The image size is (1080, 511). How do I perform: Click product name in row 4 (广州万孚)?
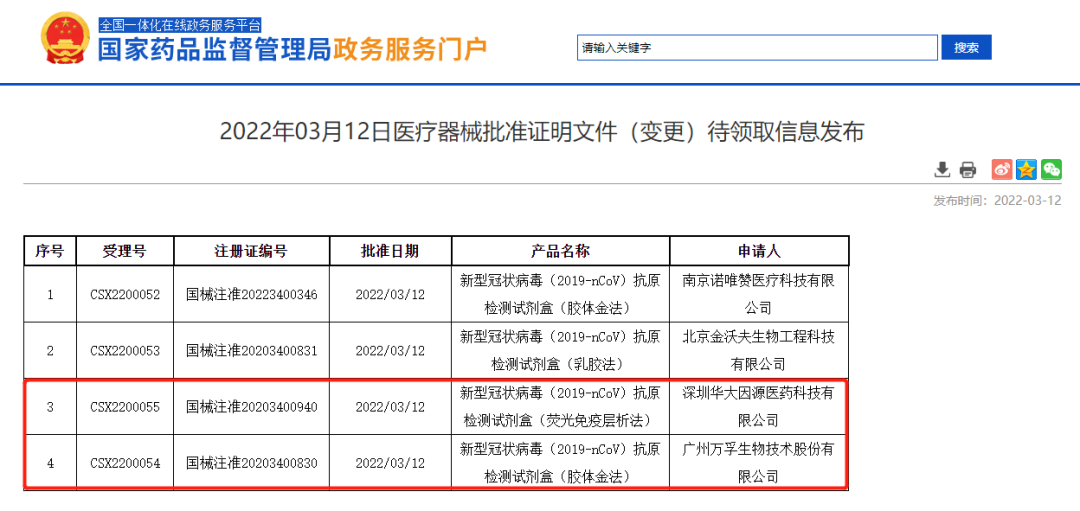560,463
